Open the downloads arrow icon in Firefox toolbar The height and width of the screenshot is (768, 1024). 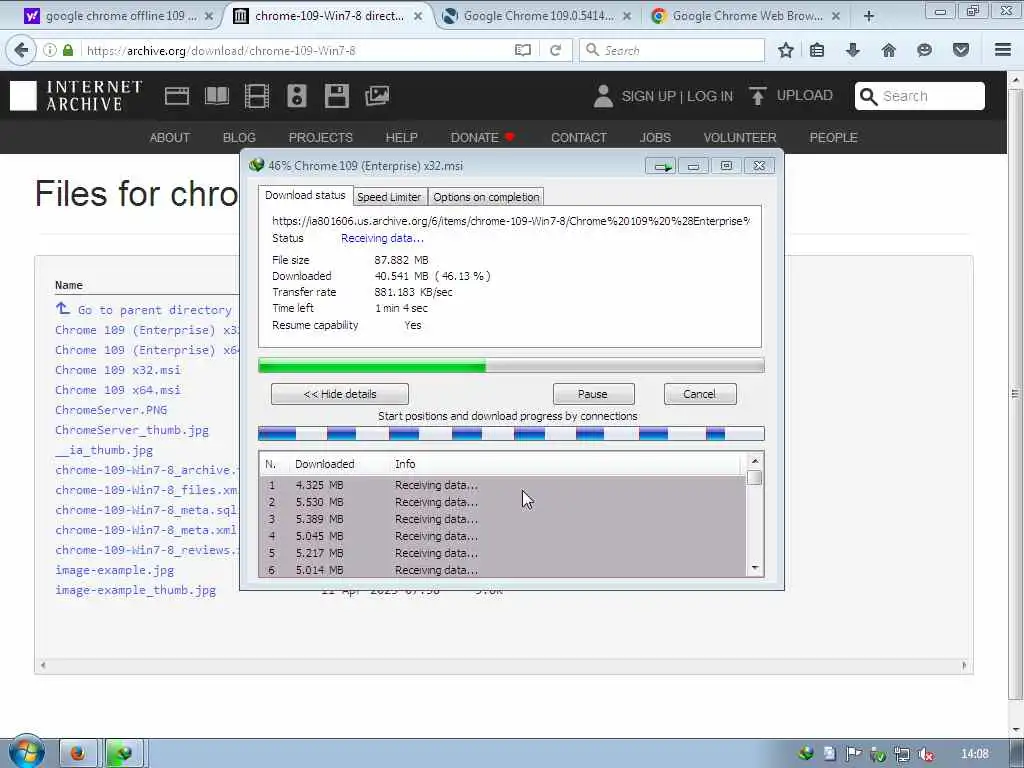tap(852, 50)
